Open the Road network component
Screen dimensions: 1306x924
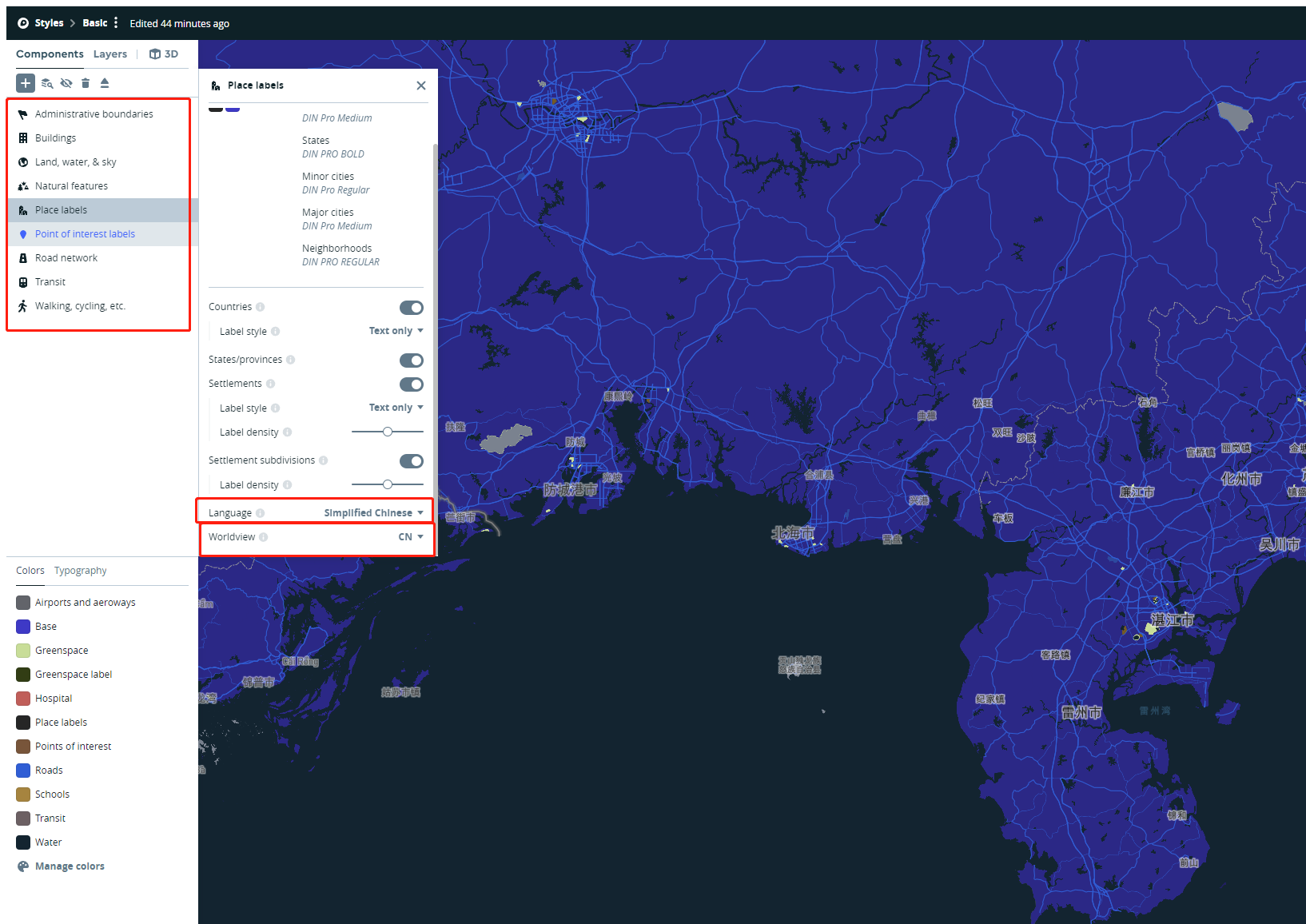[67, 257]
